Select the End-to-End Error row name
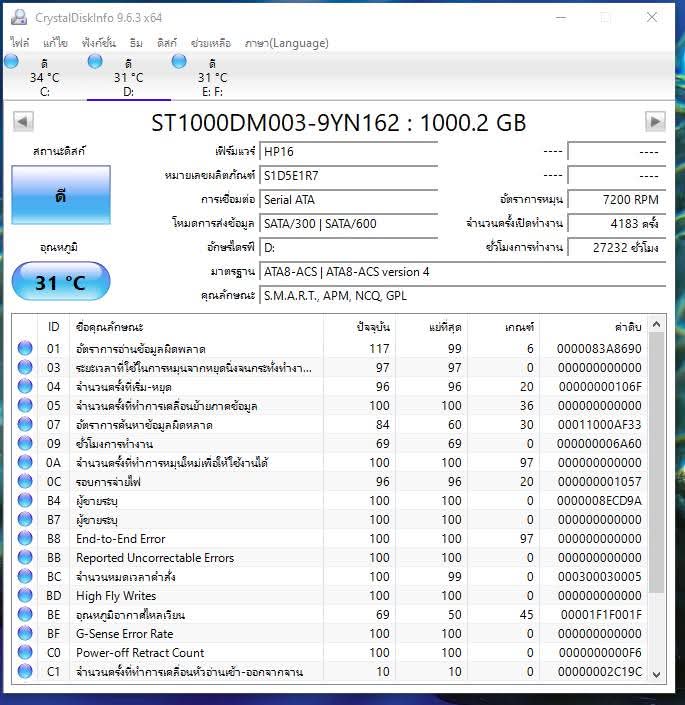 tap(120, 539)
